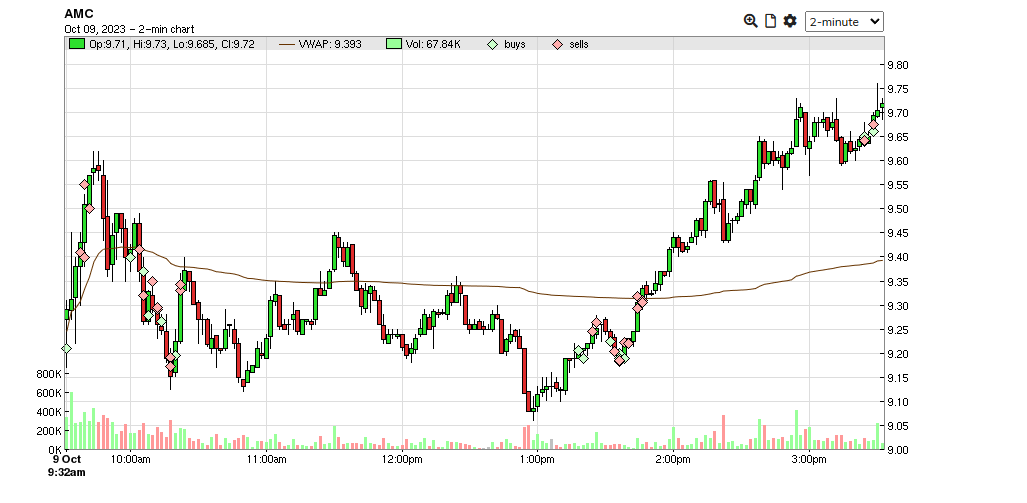Image resolution: width=1027 pixels, height=503 pixels.
Task: Open chart settings gear icon
Action: [790, 21]
